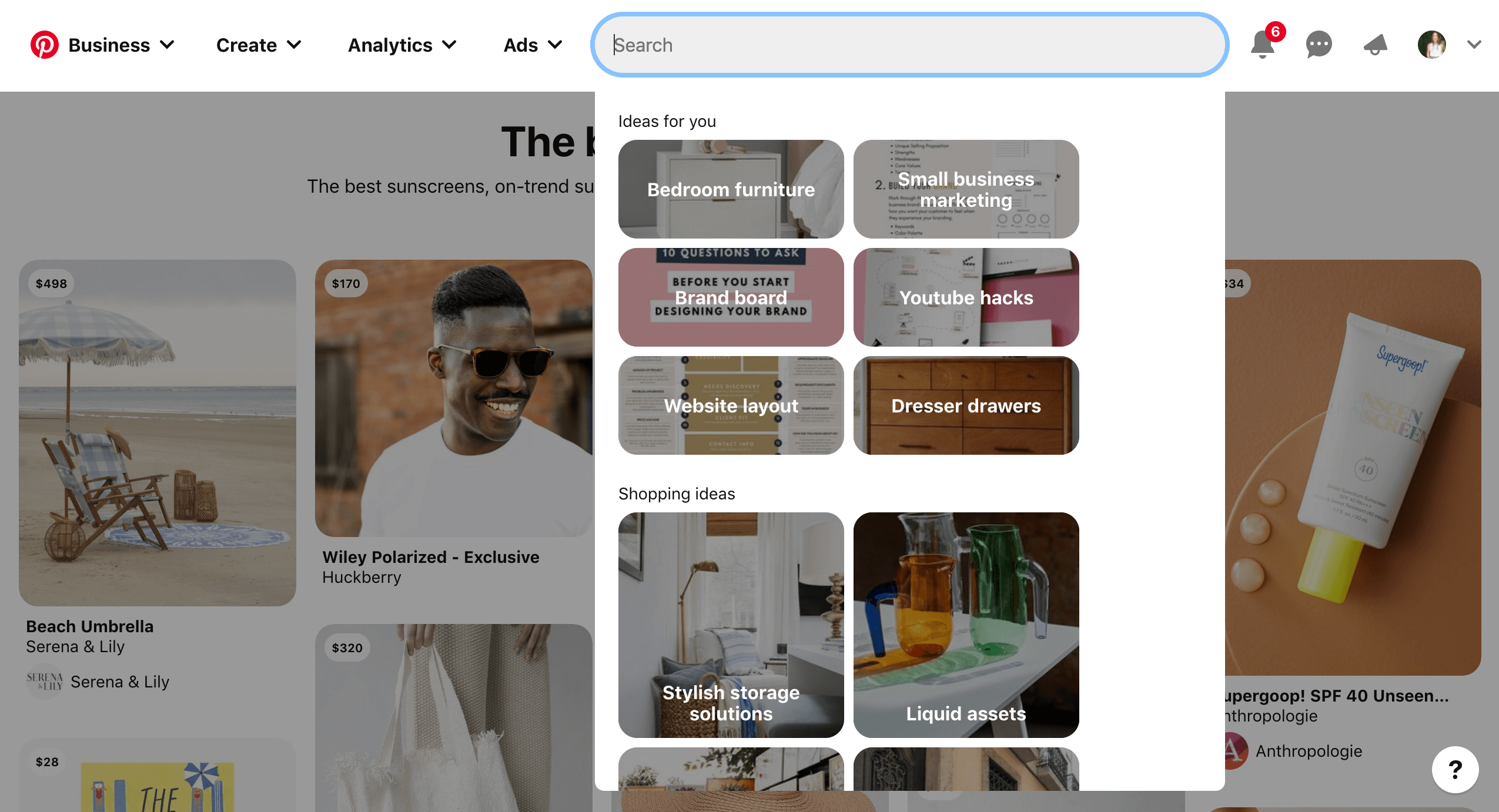Viewport: 1499px width, 812px height.
Task: Click the megaphone updates icon
Action: 1375,45
